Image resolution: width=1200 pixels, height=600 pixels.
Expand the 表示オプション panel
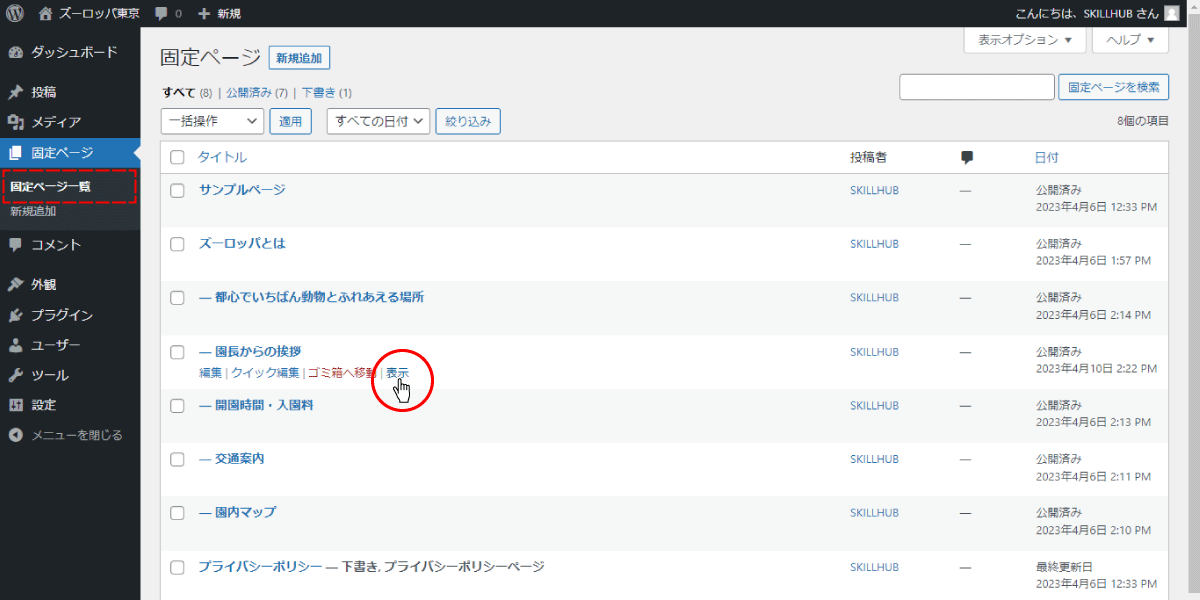(x=1025, y=40)
